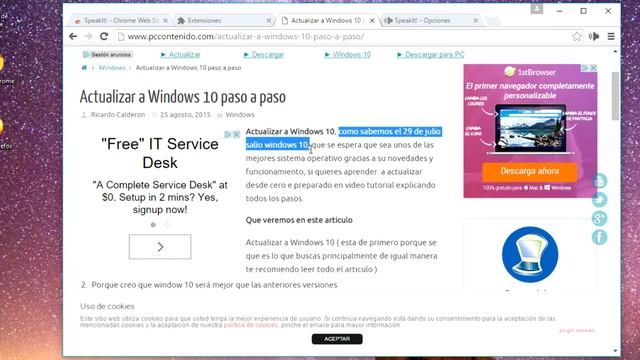640x360 pixels.
Task: Click the highlighted text salio windows 10
Action: pyautogui.click(x=277, y=145)
